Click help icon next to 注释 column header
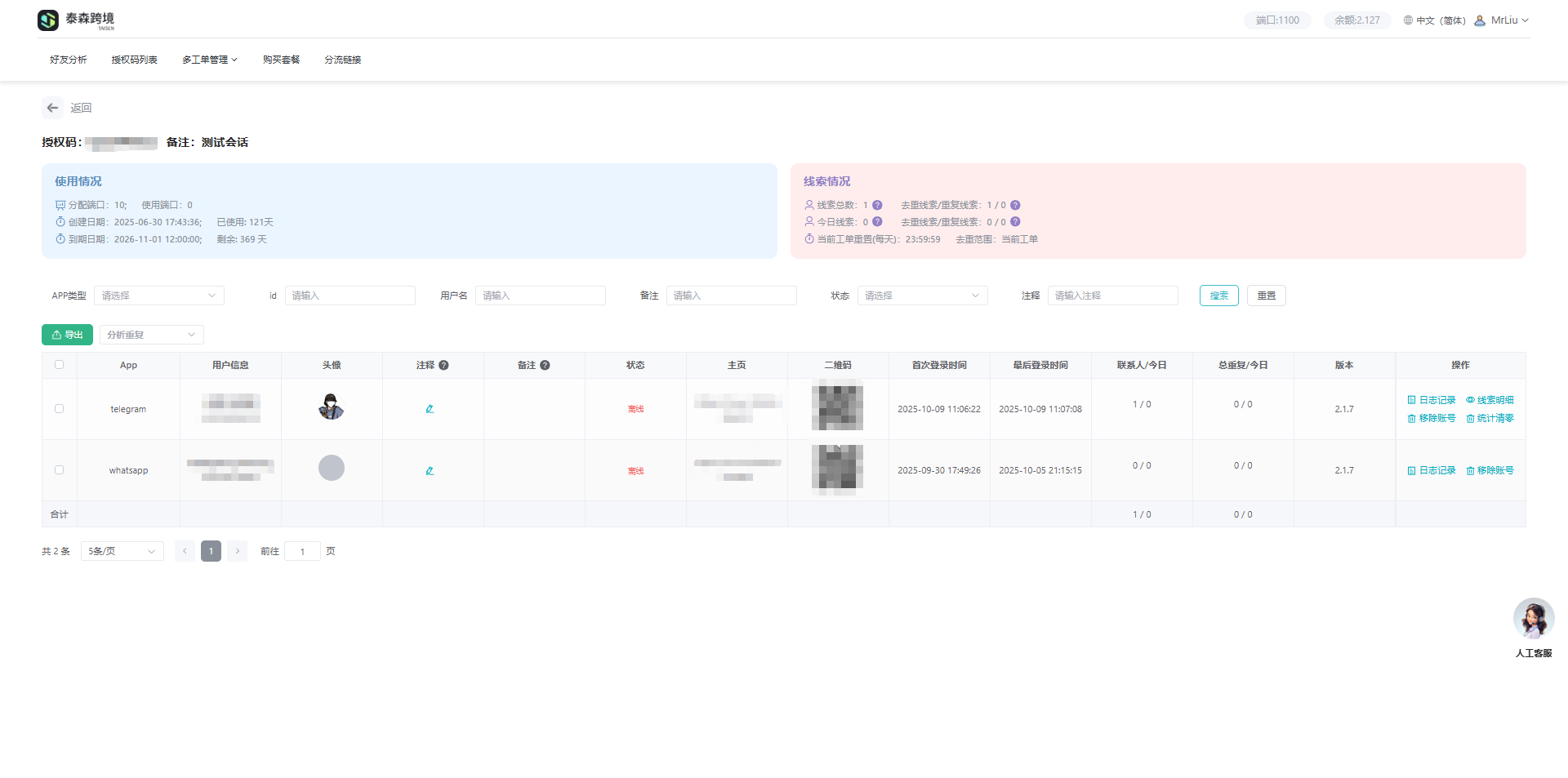Viewport: 1568px width, 778px height. pyautogui.click(x=443, y=366)
